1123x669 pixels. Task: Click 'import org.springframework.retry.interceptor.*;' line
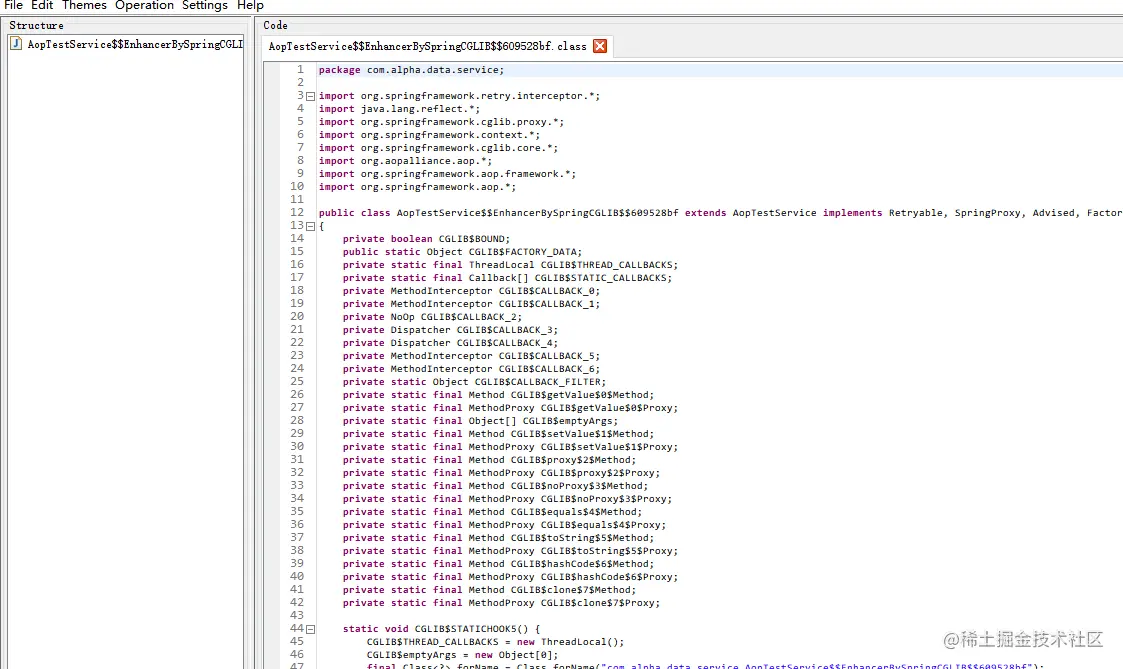pos(459,96)
